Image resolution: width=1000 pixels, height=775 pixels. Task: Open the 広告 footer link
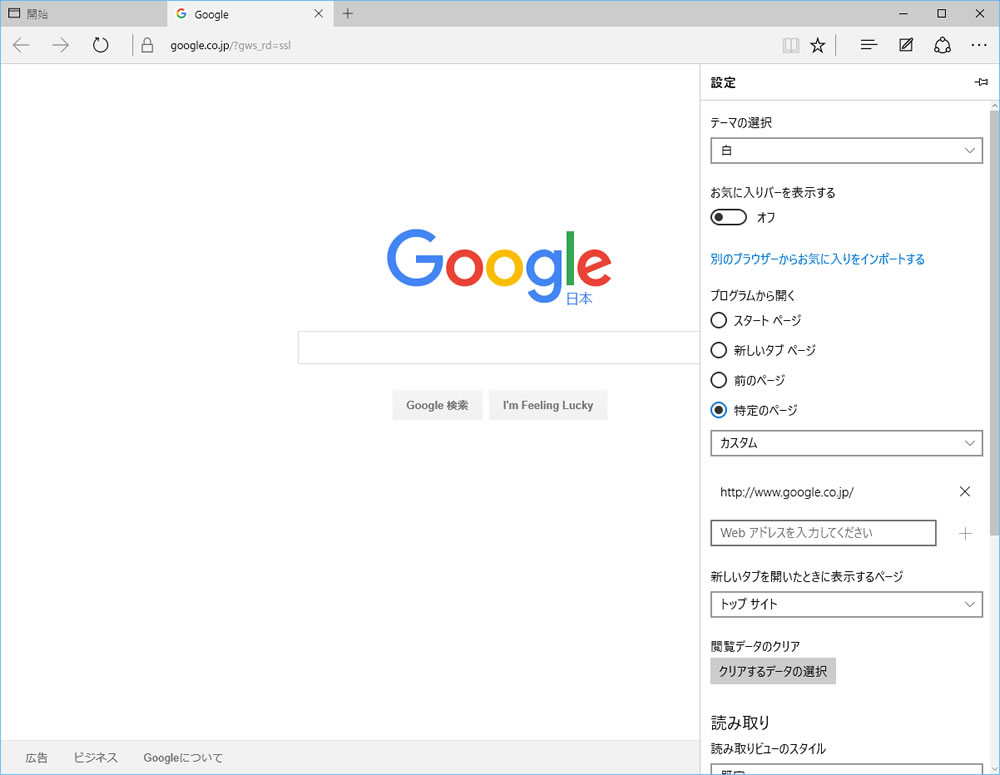(x=36, y=758)
